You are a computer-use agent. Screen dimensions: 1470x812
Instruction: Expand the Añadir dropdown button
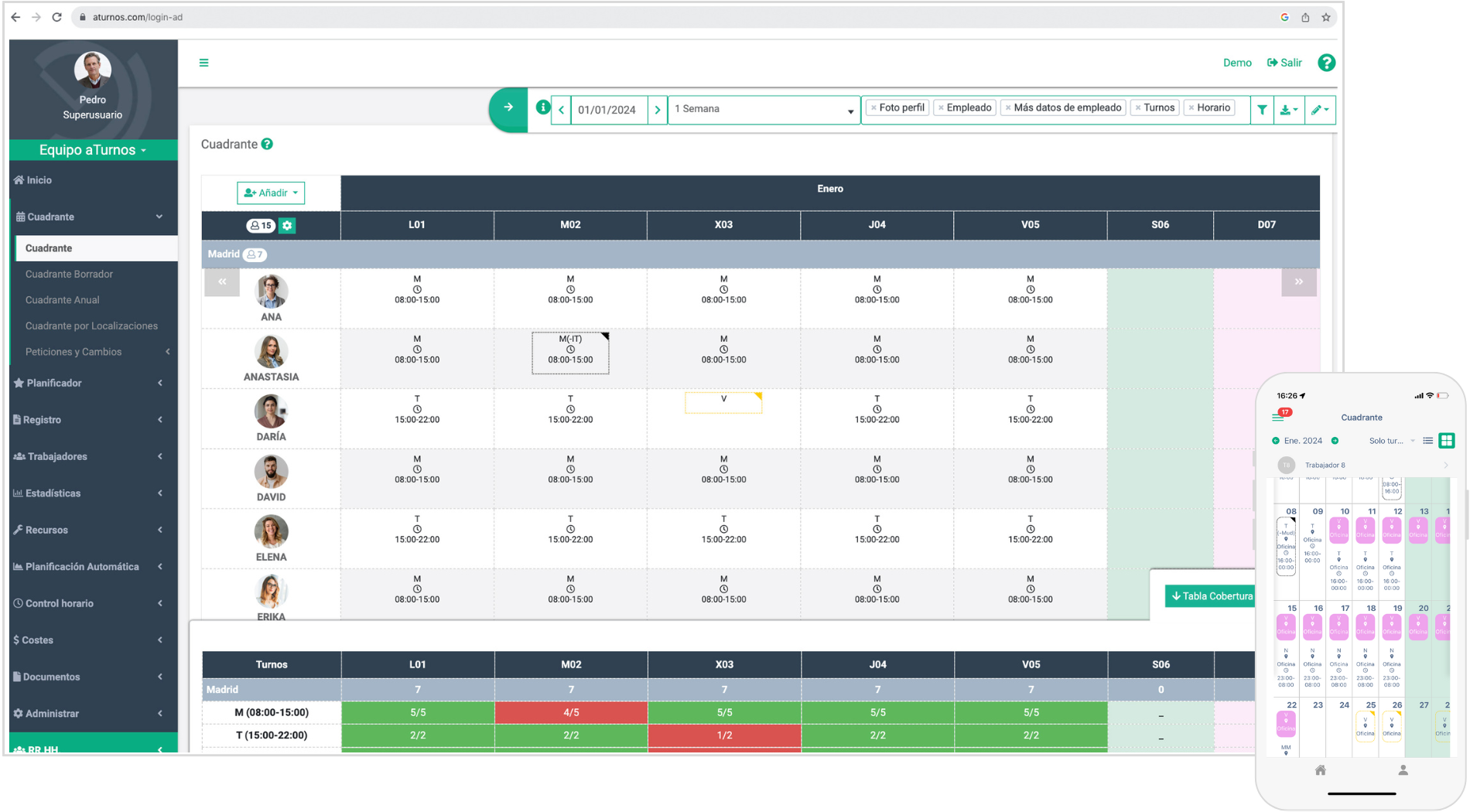click(x=271, y=193)
